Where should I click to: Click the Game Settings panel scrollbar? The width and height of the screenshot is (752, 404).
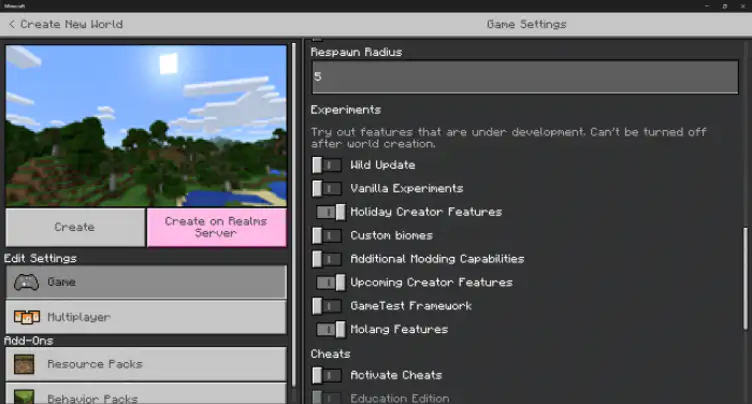tap(745, 278)
